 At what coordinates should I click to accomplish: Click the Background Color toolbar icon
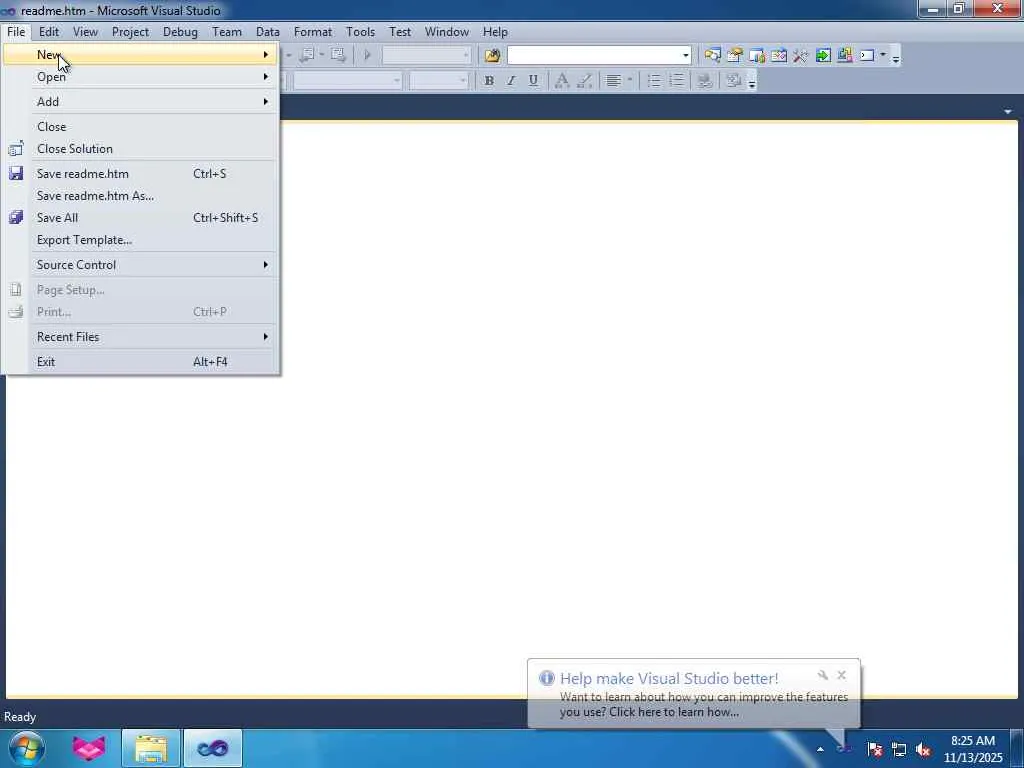point(584,80)
